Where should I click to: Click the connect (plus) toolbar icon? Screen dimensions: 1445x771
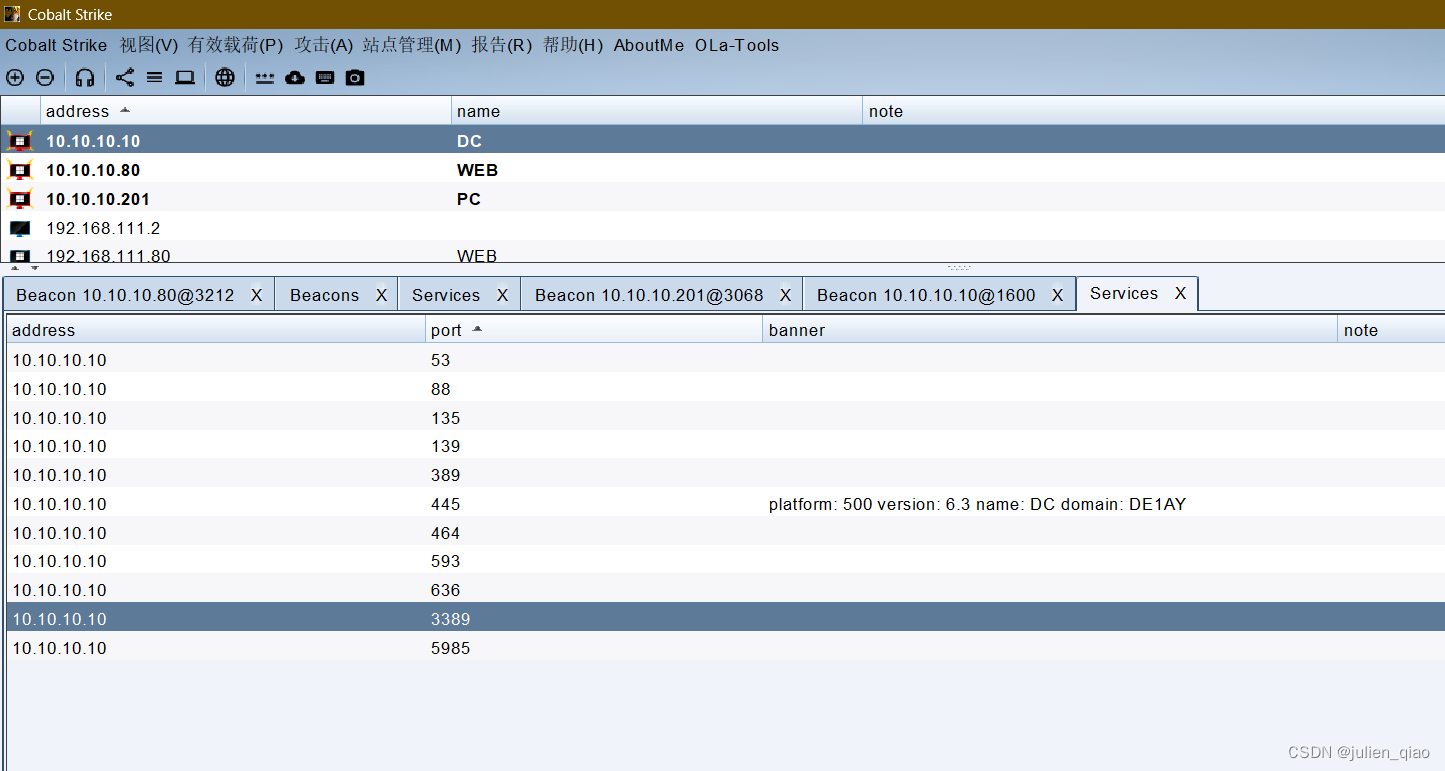point(15,77)
